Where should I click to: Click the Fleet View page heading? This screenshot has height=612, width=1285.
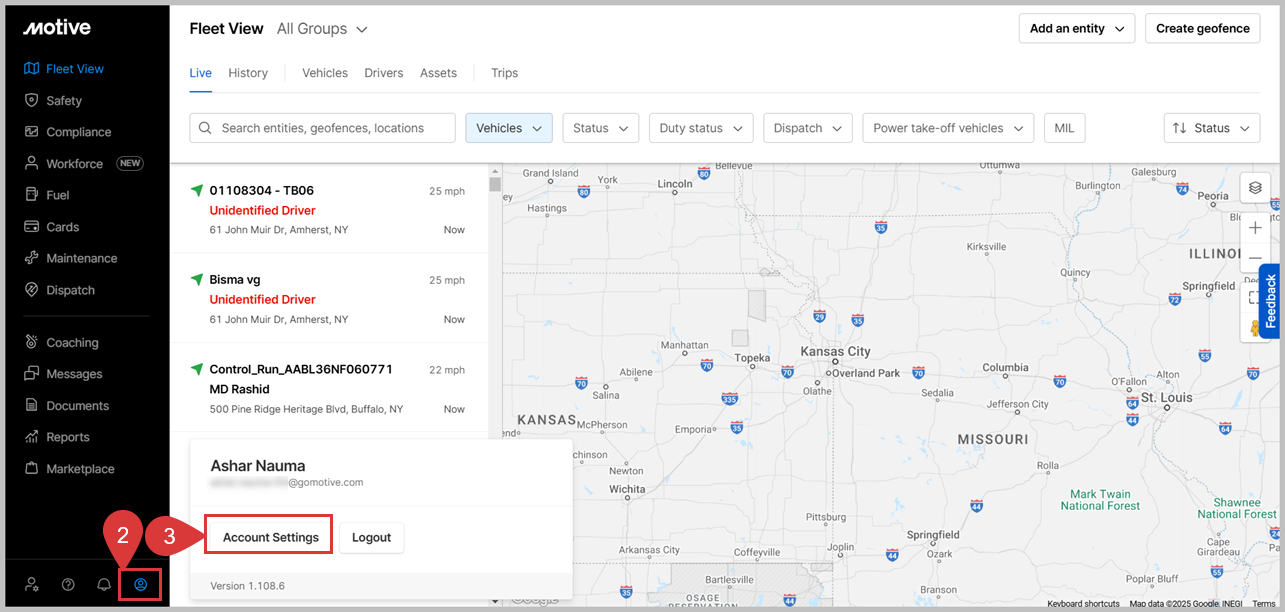click(226, 29)
